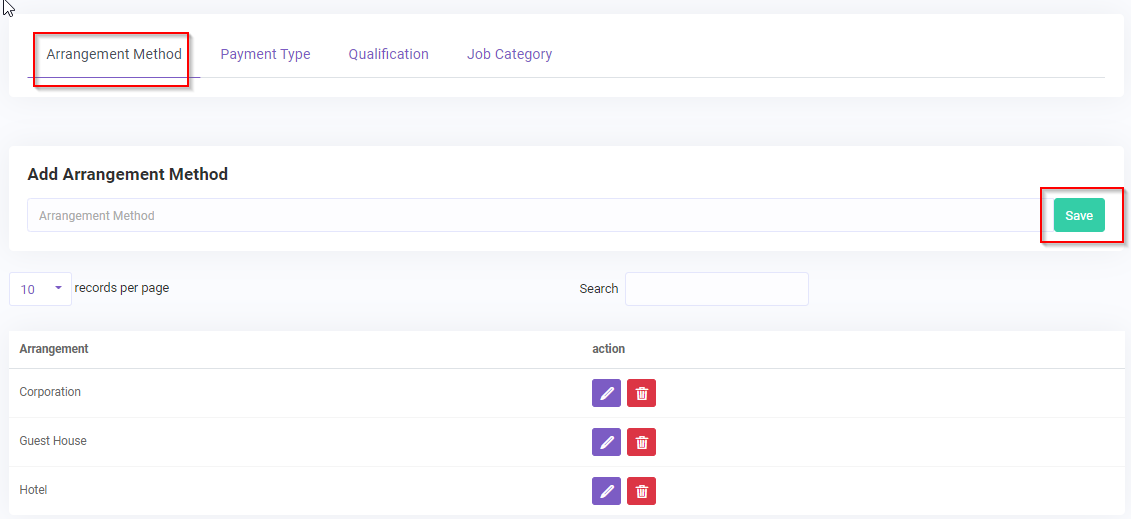Switch to the Arrangement Method tab
The image size is (1131, 519).
point(114,54)
